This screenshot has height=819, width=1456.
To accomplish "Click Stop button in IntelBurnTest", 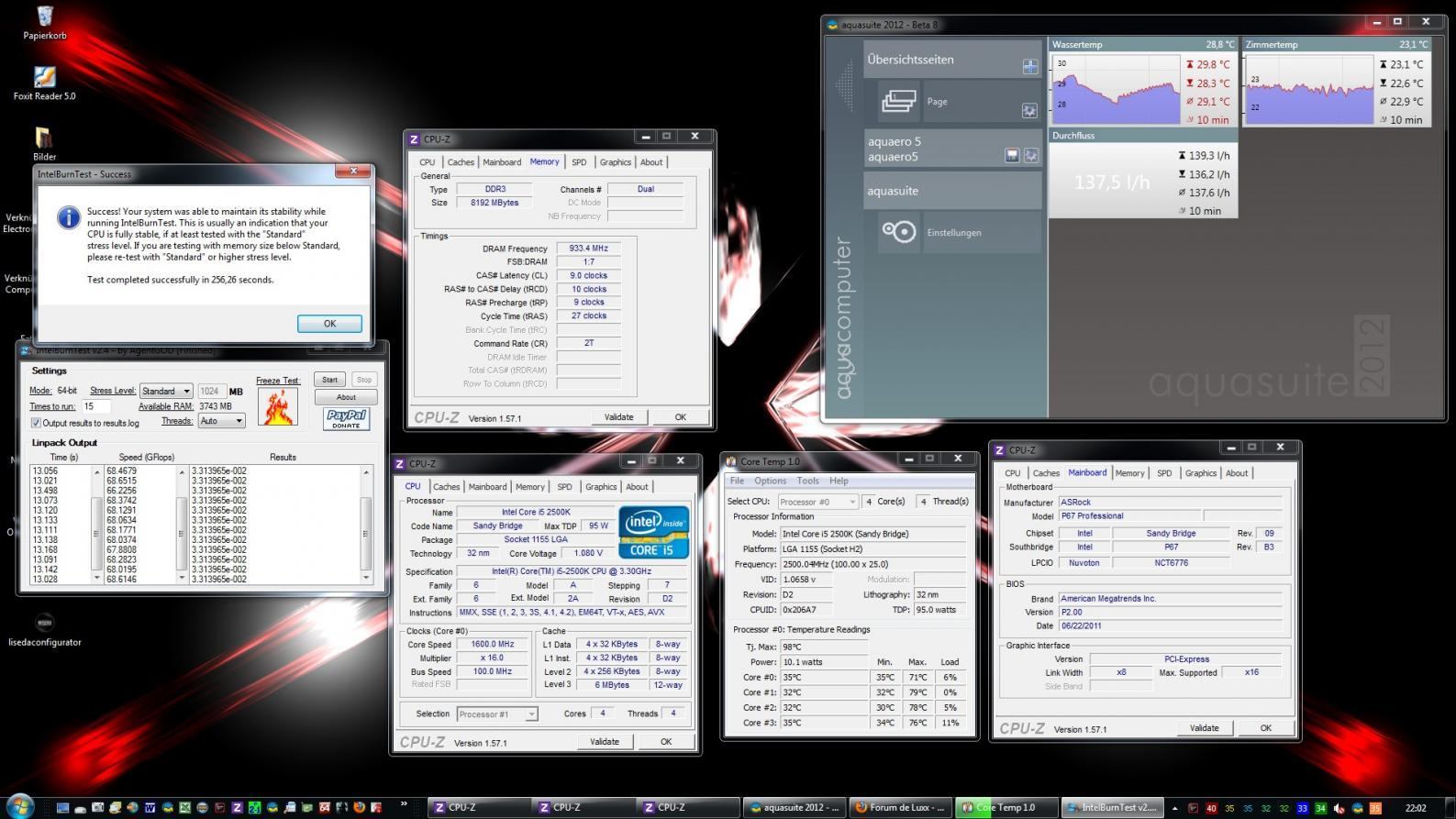I will [x=363, y=380].
